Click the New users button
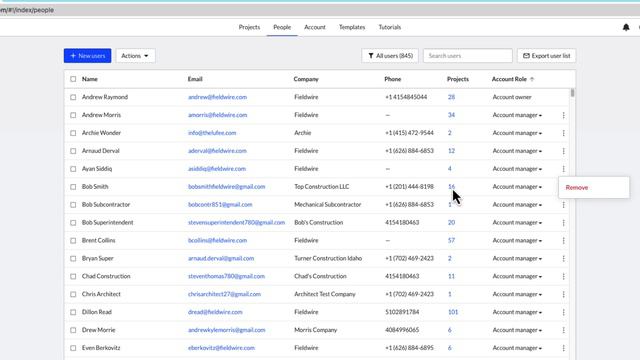 click(87, 56)
